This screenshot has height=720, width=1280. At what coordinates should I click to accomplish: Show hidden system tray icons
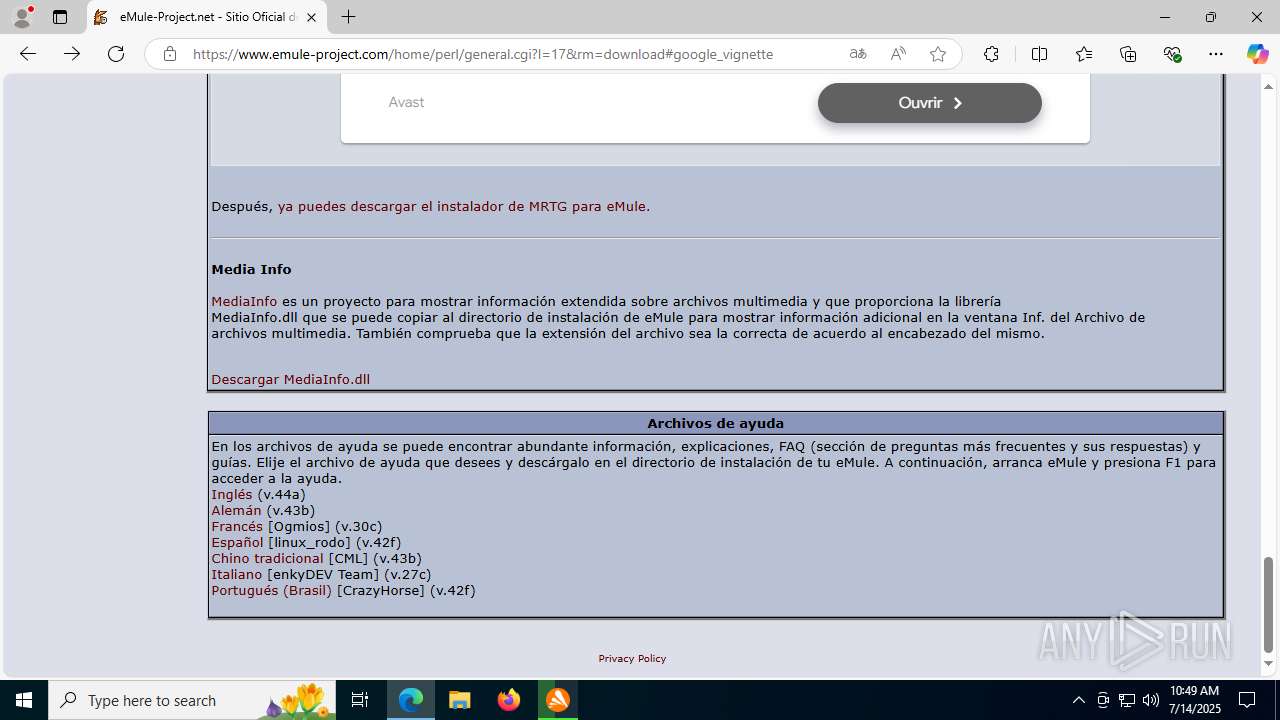[x=1078, y=700]
